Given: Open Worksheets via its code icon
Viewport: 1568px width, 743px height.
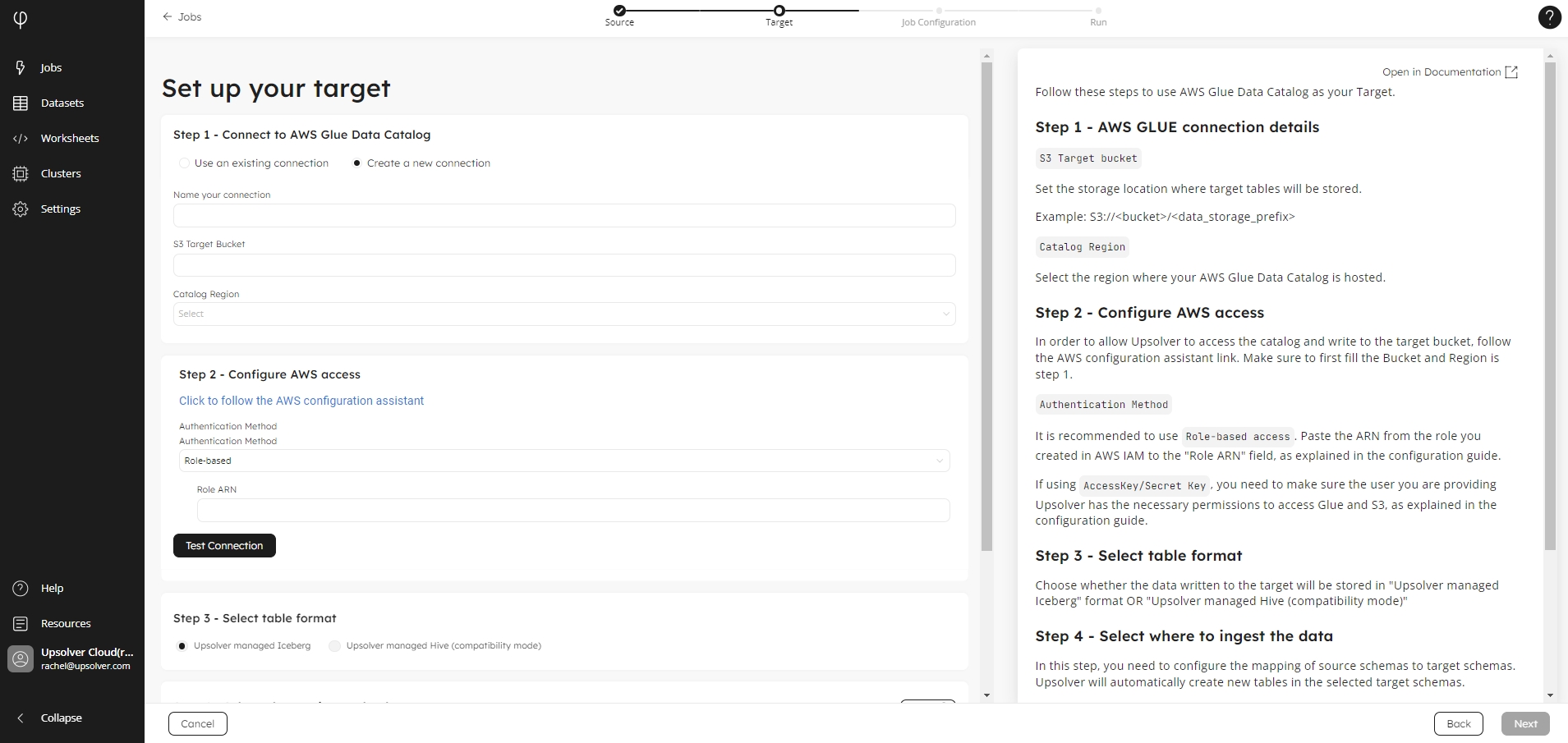Looking at the screenshot, I should click(21, 138).
